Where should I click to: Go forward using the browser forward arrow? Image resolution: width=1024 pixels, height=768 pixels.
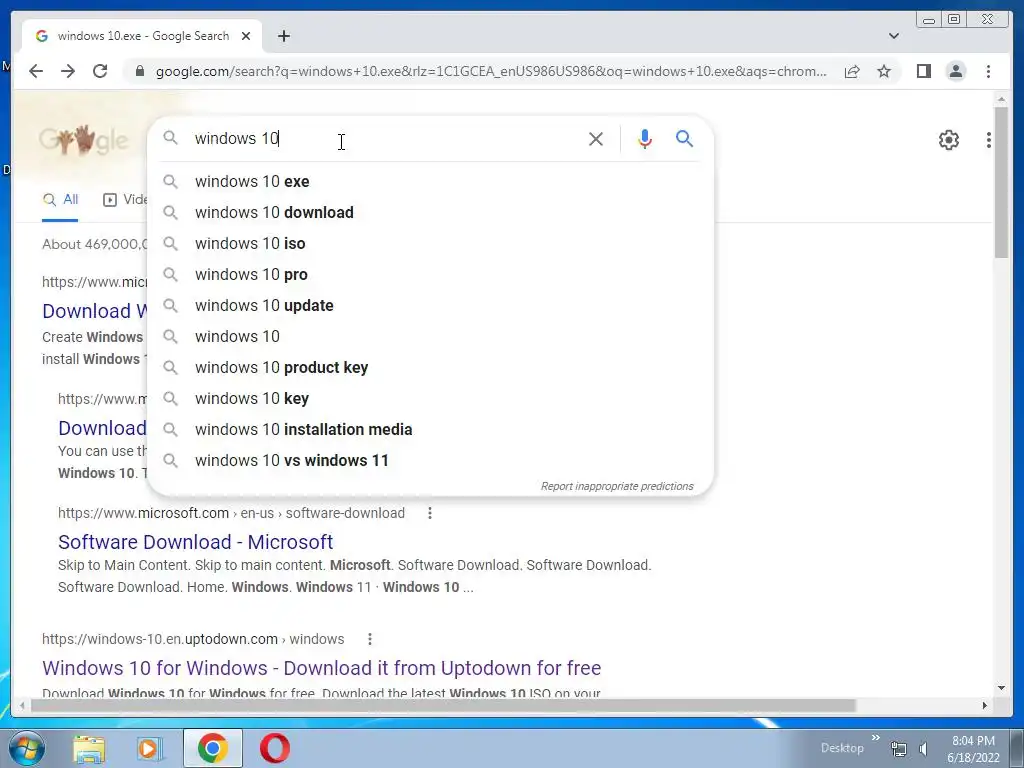68,71
